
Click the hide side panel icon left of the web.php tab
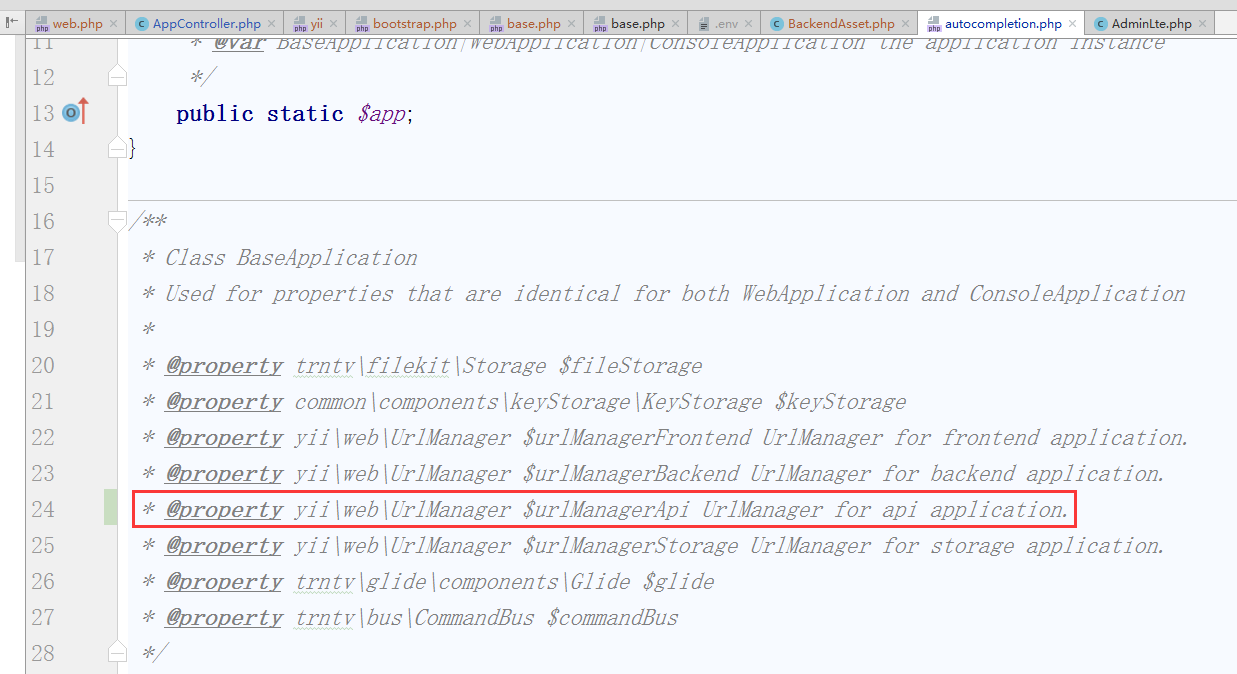[x=11, y=21]
